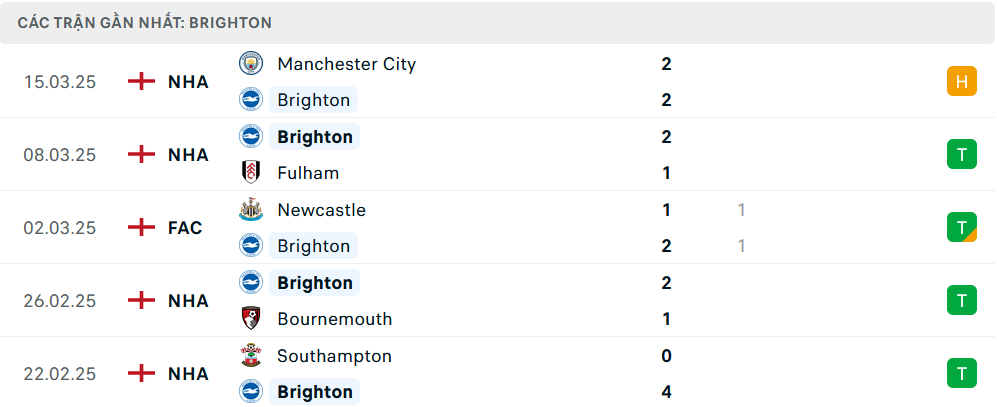Open the 26.02.25 match row date
Viewport: 997px width, 407px height.
pos(60,300)
